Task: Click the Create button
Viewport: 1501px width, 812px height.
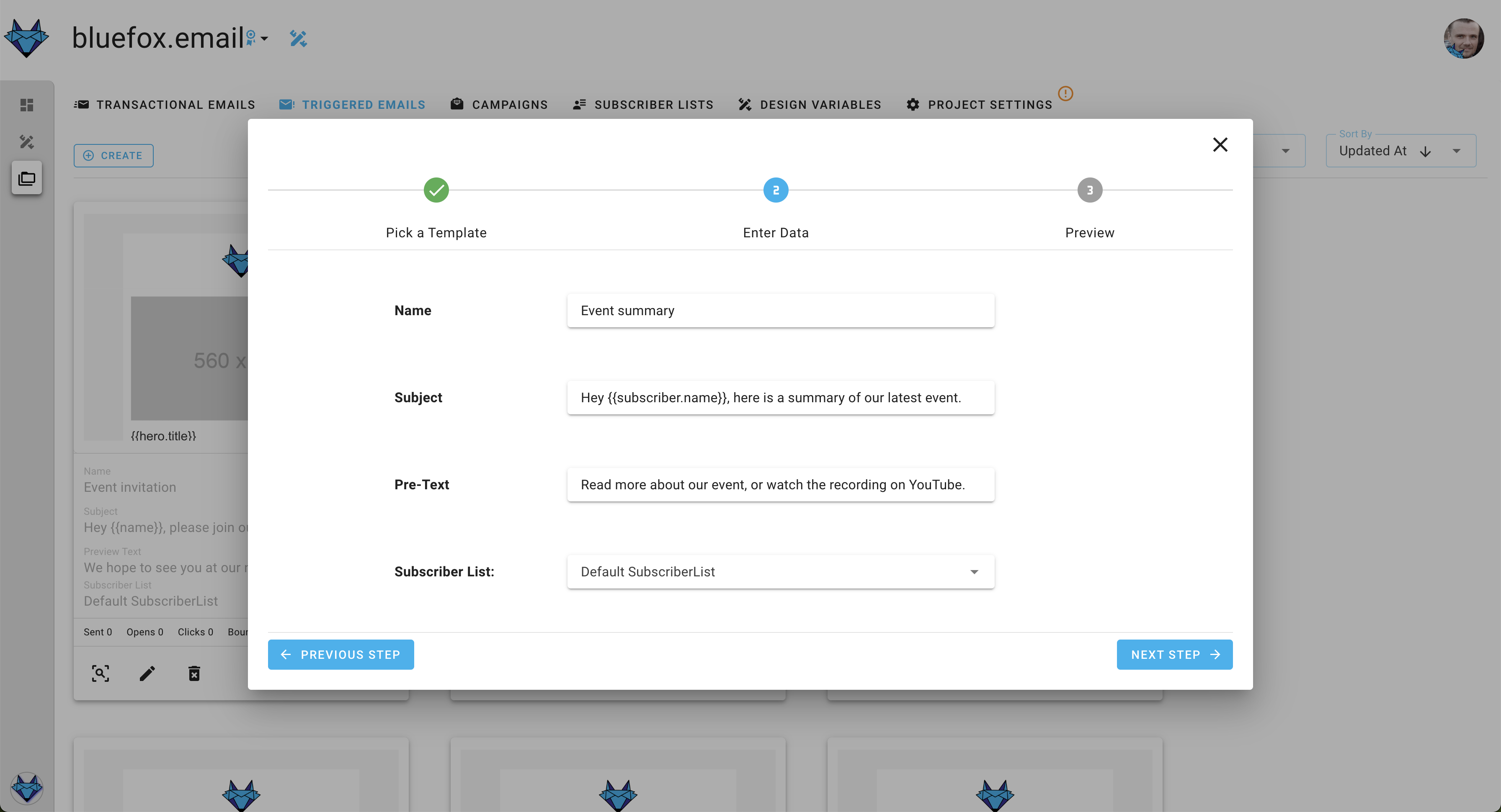Action: (x=113, y=156)
